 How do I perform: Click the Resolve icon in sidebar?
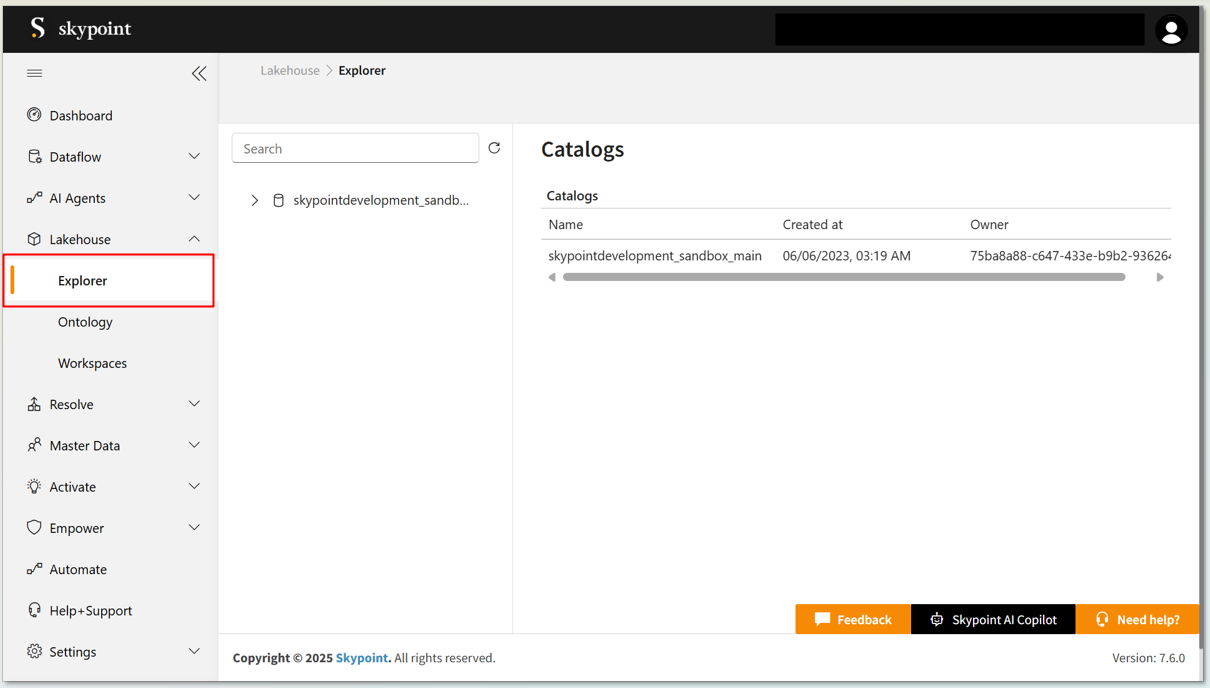34,404
